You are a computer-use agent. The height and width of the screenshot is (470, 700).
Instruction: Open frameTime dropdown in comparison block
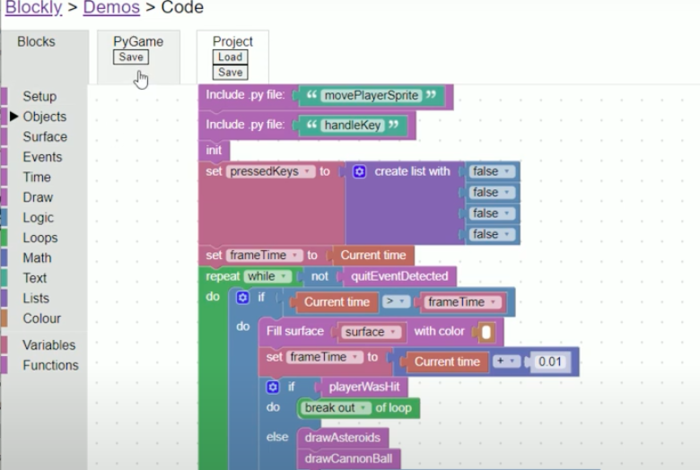pos(462,302)
